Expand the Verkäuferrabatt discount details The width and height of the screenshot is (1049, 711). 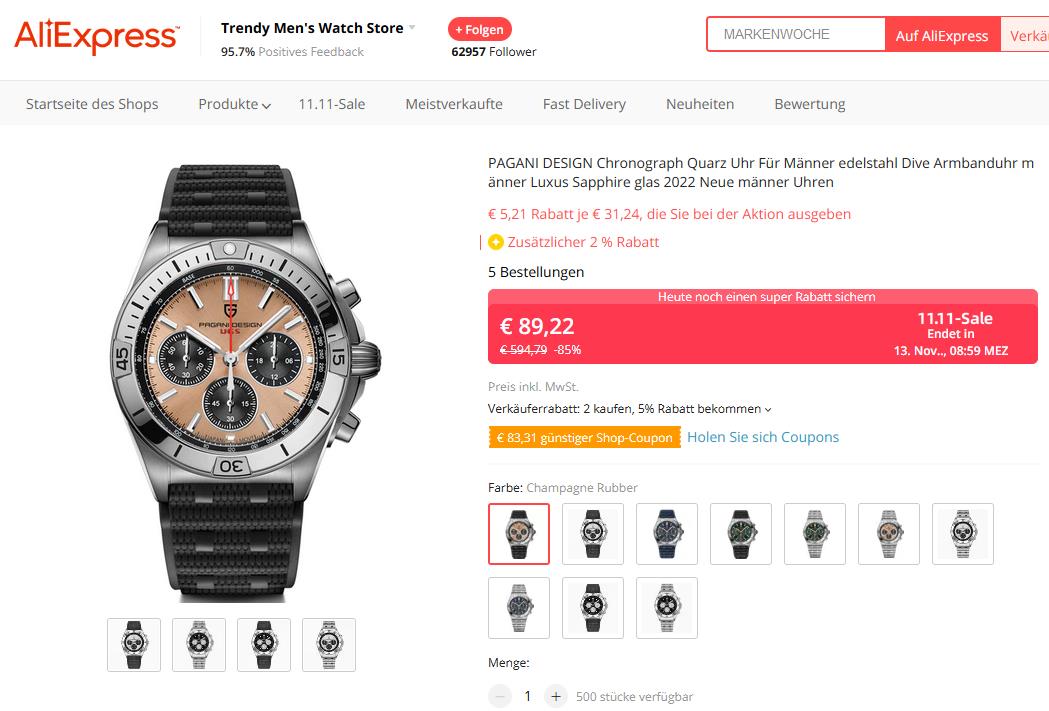click(x=768, y=409)
